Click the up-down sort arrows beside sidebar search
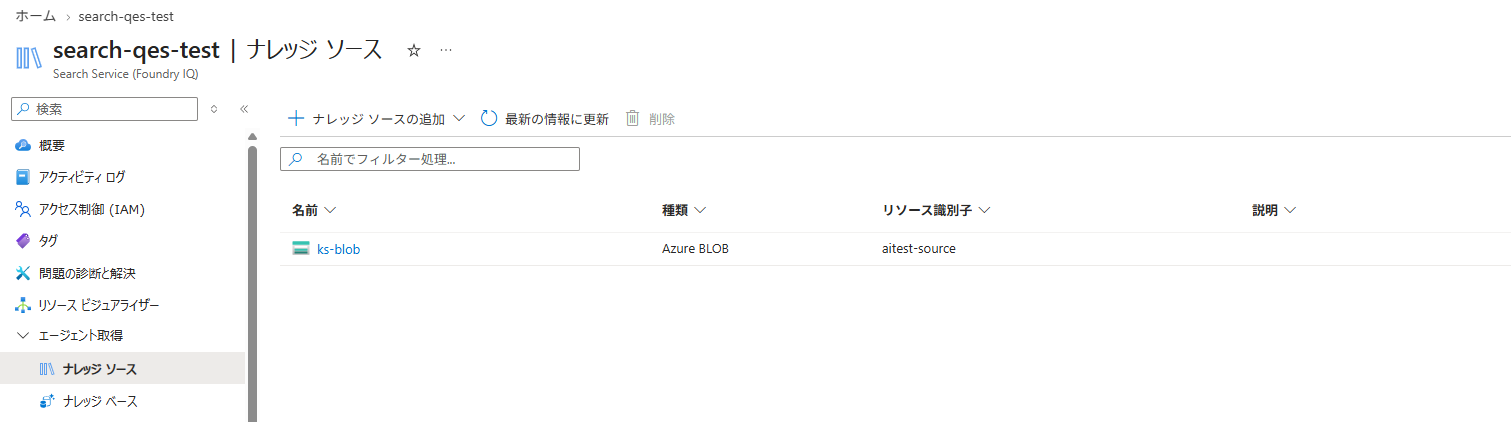This screenshot has width=1511, height=422. point(214,109)
